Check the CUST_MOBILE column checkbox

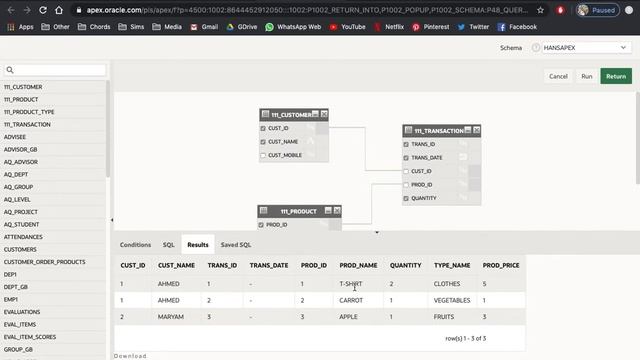click(263, 155)
